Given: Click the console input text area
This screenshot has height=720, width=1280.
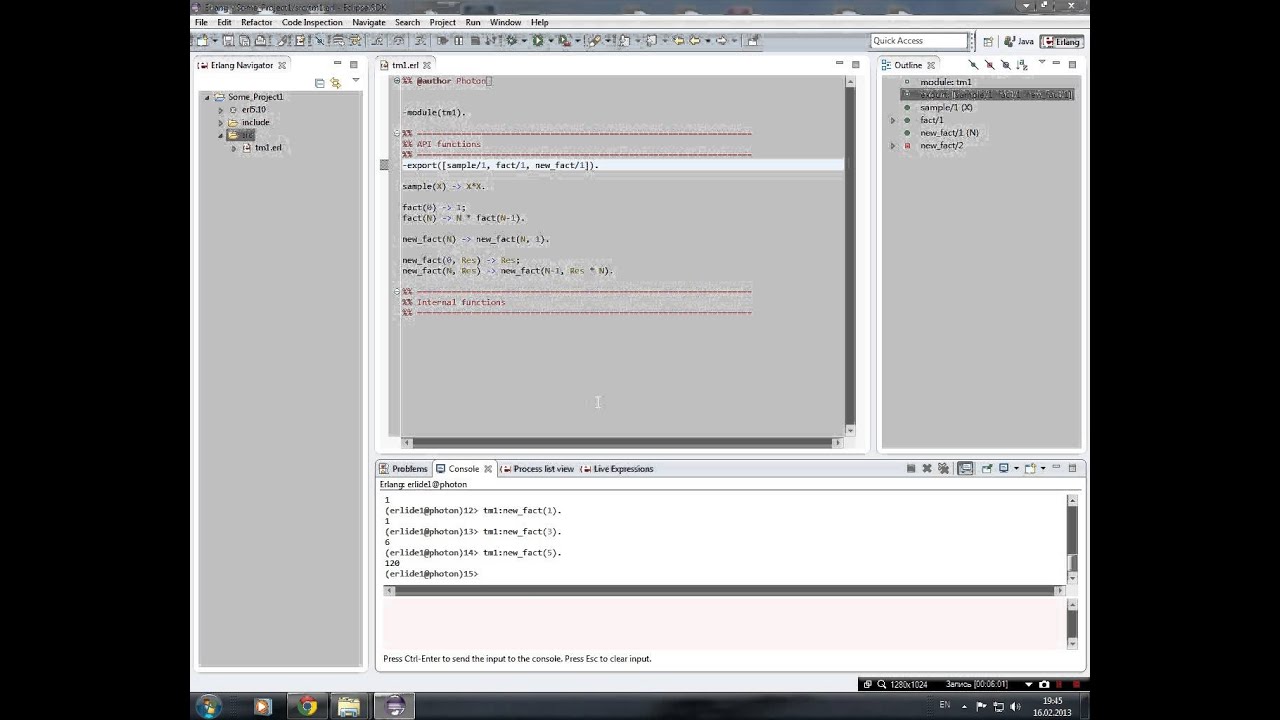Looking at the screenshot, I should click(724, 625).
